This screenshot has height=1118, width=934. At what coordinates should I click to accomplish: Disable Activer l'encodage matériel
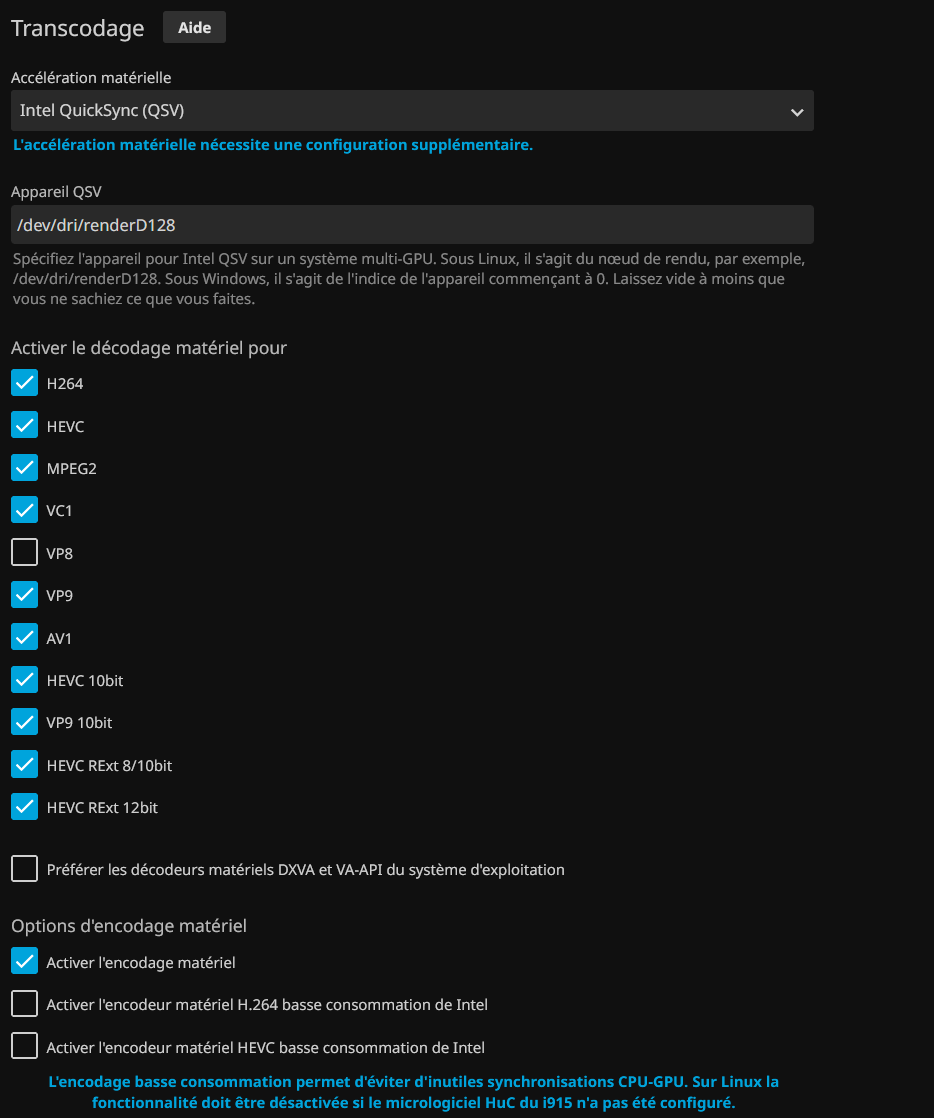(25, 962)
